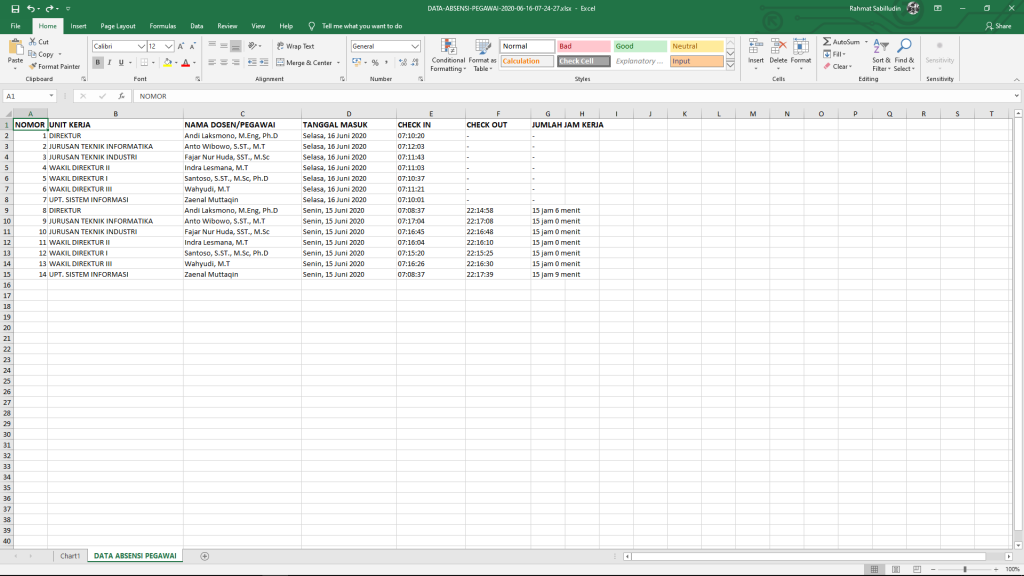1024x576 pixels.
Task: Increase the cell indent
Action: (x=264, y=63)
